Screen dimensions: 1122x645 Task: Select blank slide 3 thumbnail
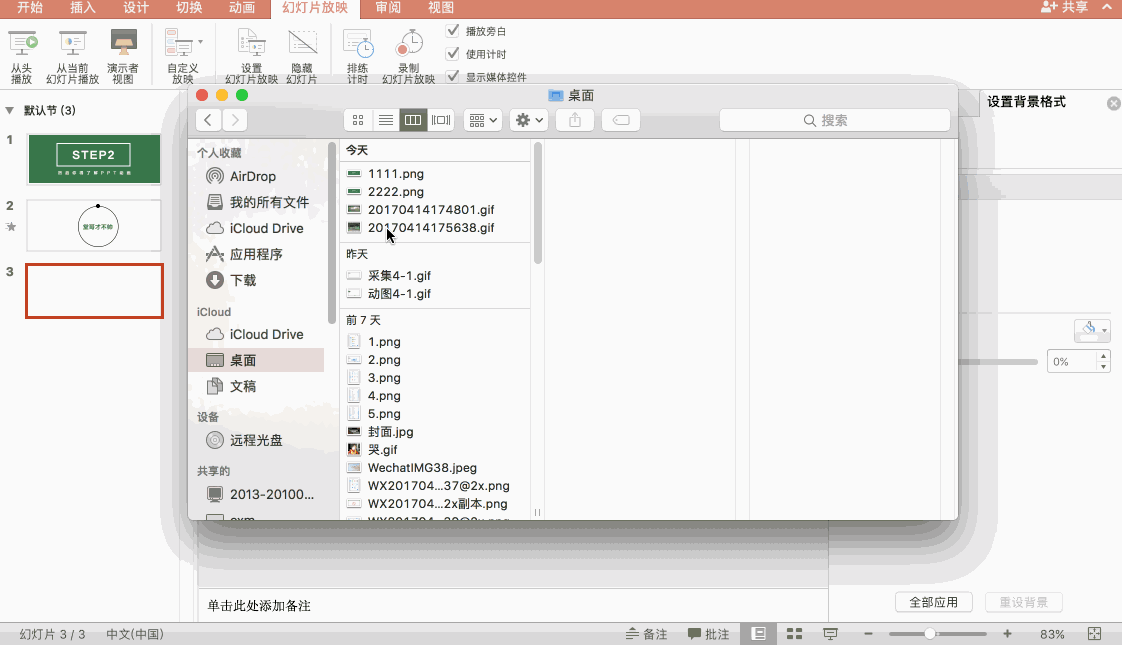point(94,291)
